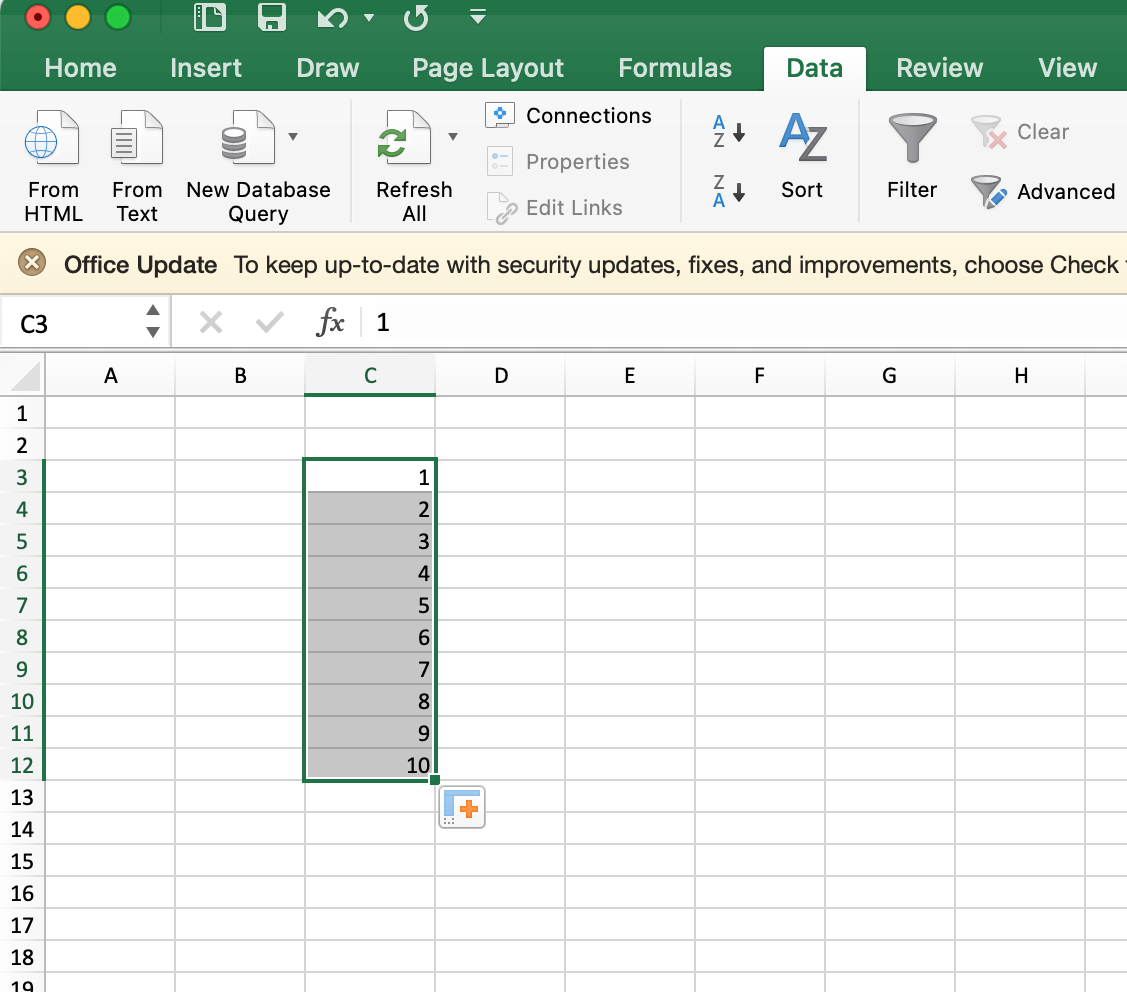The image size is (1127, 992).
Task: Select column F header
Action: click(760, 375)
